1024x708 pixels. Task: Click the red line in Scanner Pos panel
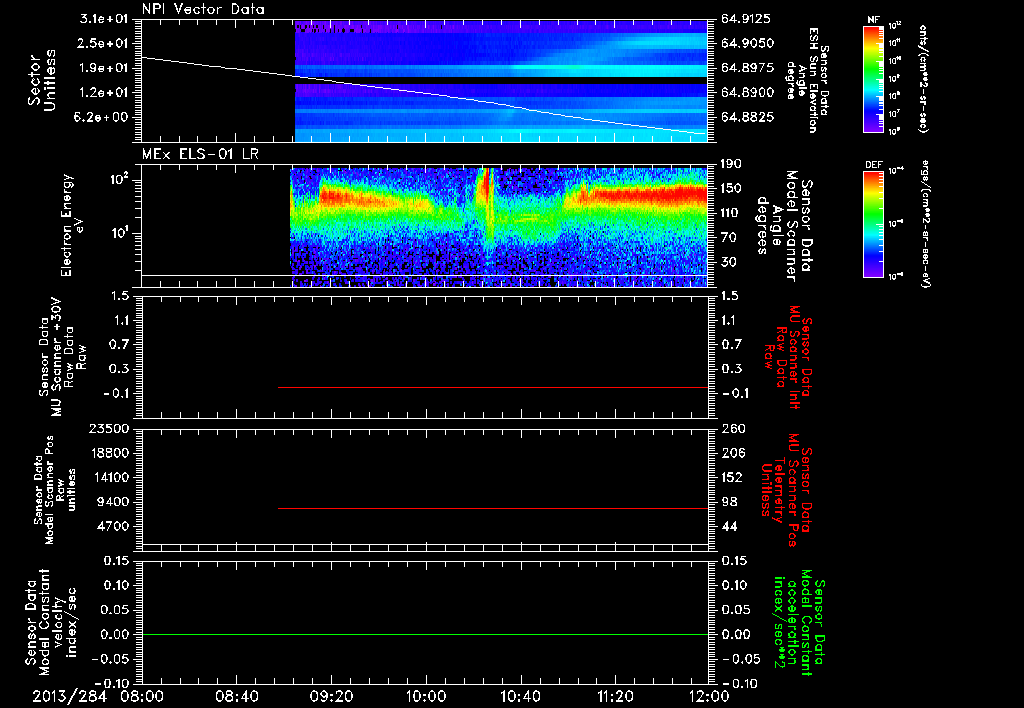pyautogui.click(x=493, y=508)
